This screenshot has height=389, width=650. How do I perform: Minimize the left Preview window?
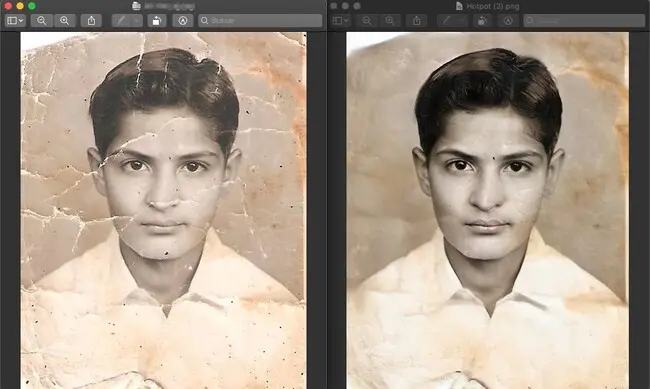click(20, 6)
